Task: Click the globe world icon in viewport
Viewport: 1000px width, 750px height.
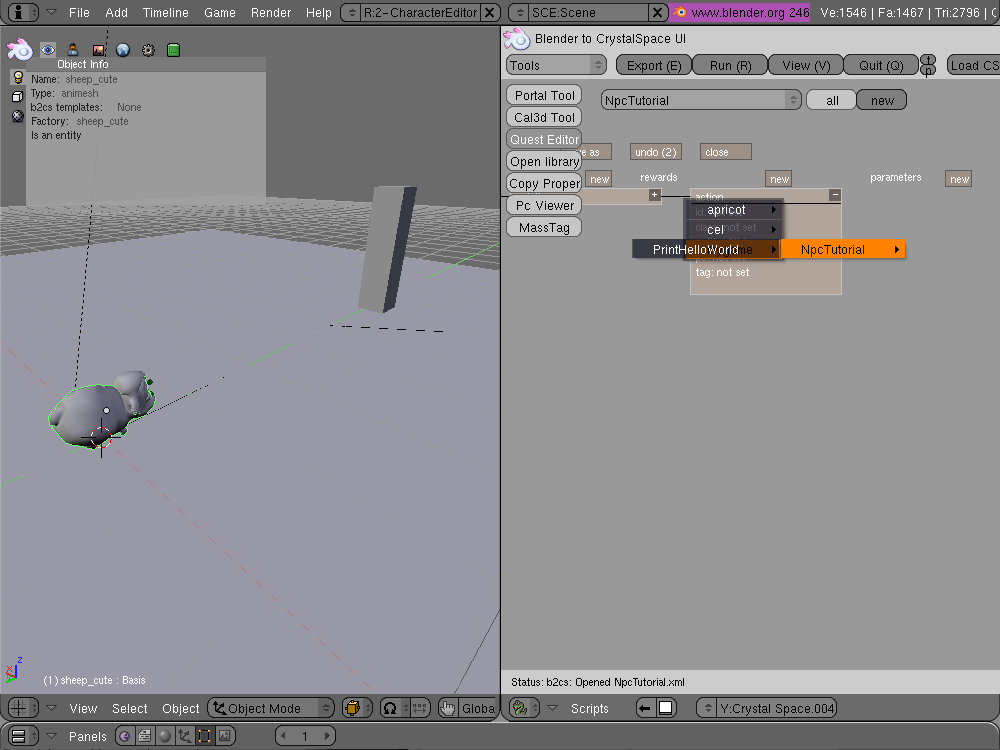Action: pos(123,50)
